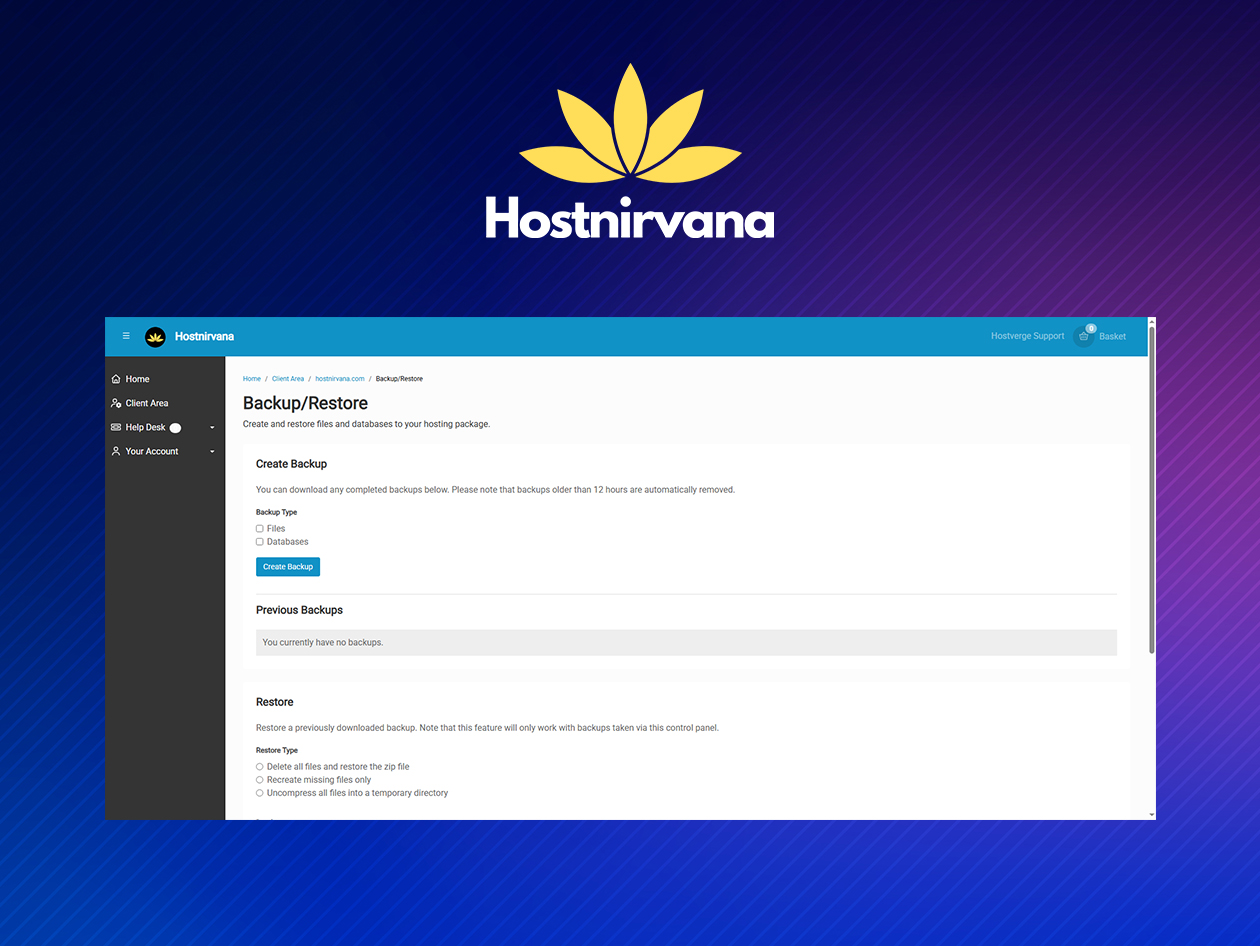Click the Hostnirvana leaf logo in navbar

point(156,337)
